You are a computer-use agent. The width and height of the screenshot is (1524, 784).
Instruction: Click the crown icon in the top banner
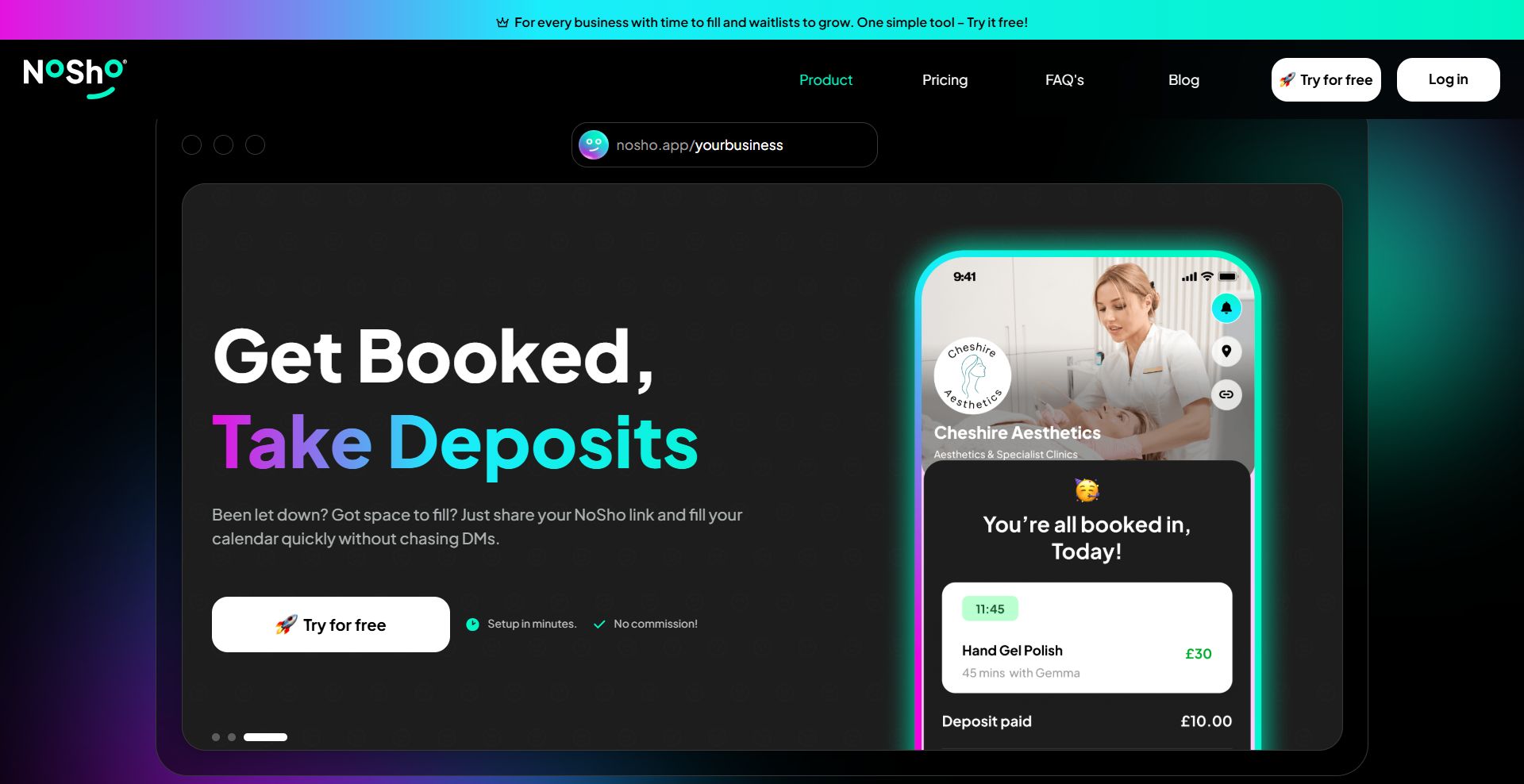click(502, 22)
